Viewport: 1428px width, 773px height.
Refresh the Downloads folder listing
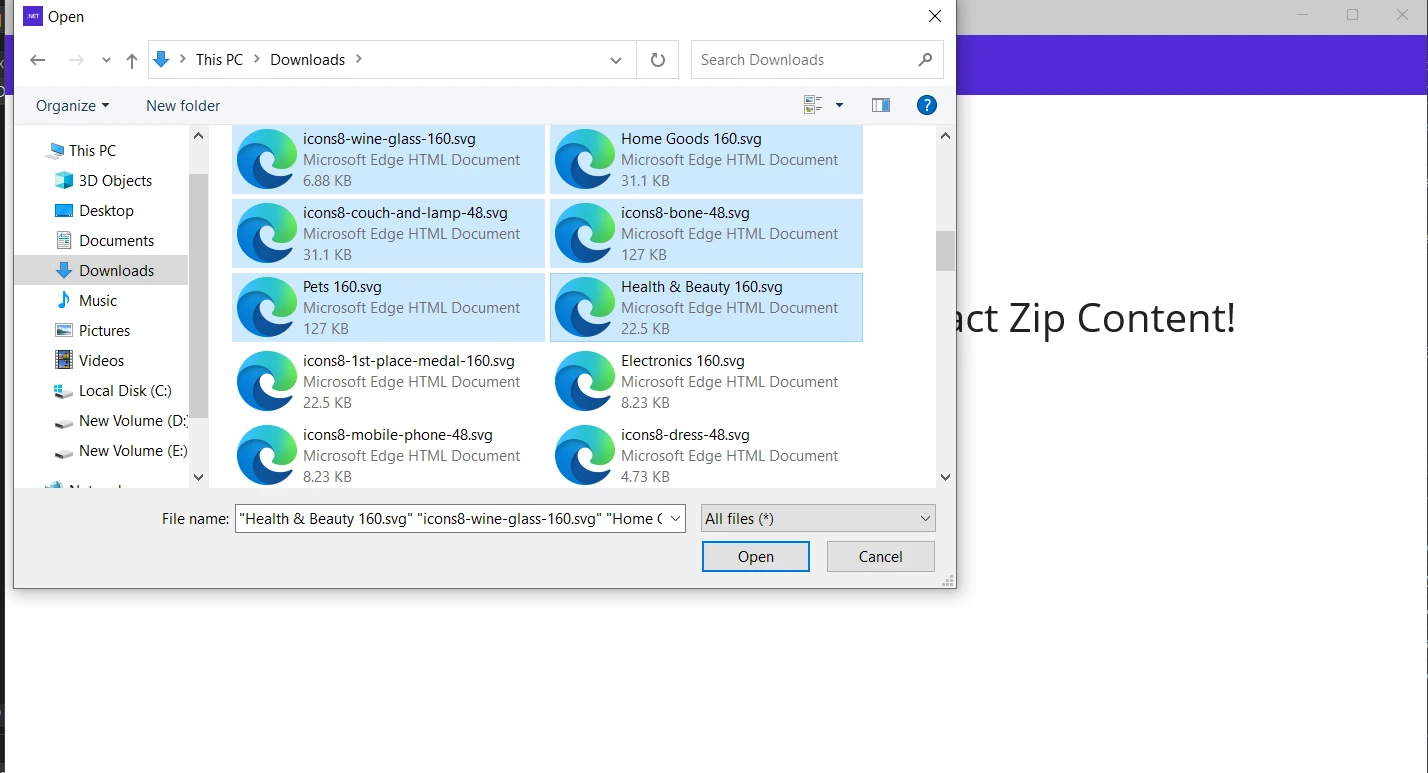(657, 60)
